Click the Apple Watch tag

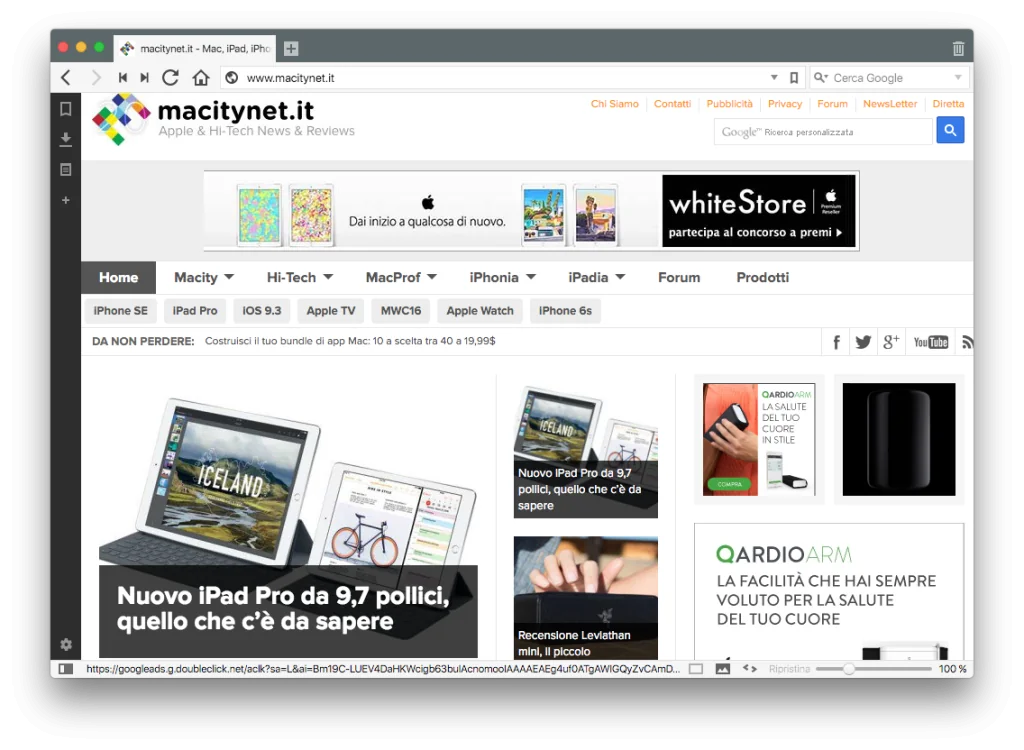coord(480,311)
